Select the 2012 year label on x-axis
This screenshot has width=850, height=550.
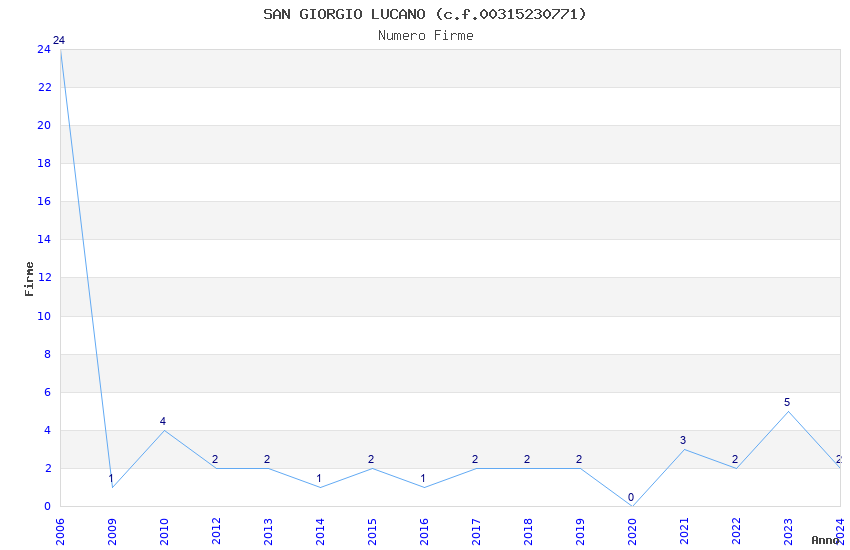216,532
